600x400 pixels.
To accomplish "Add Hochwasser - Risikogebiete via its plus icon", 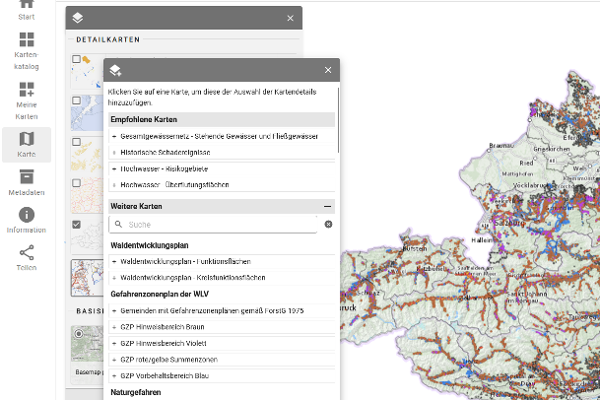I will point(114,169).
